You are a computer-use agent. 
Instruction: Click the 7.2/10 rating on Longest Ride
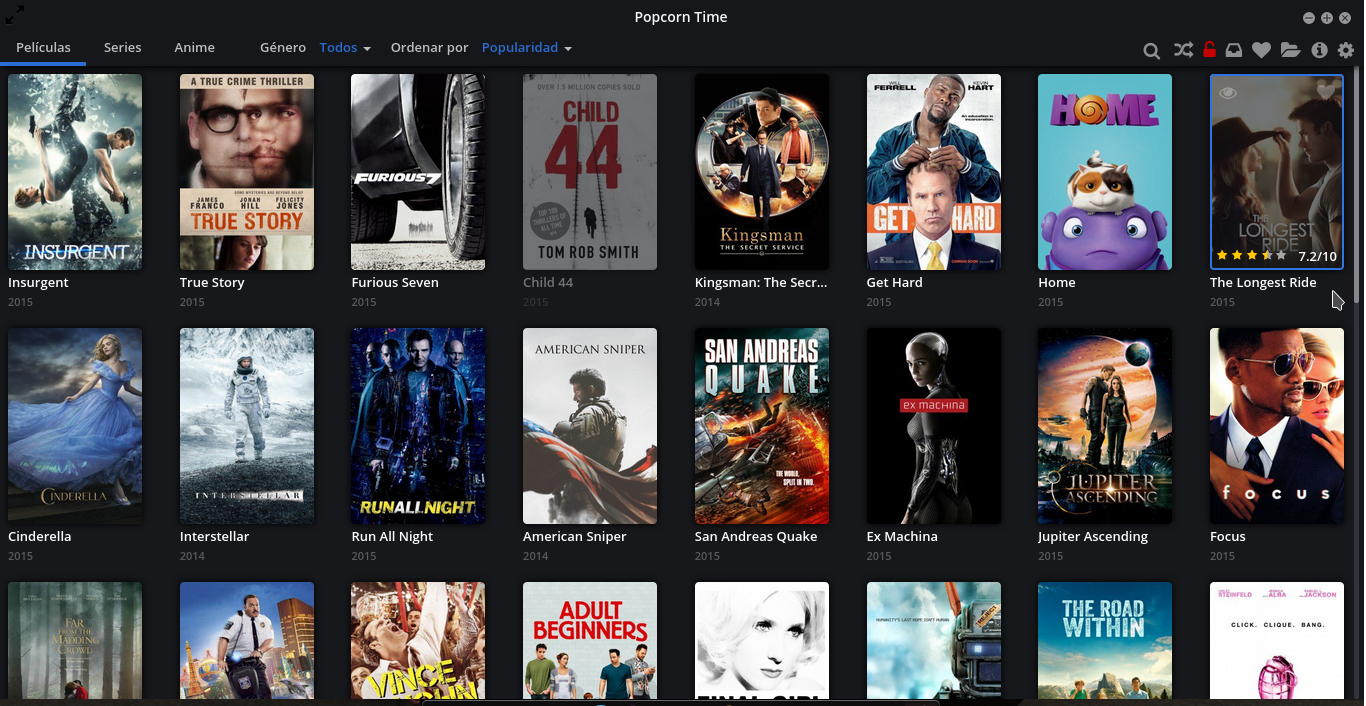point(1317,257)
